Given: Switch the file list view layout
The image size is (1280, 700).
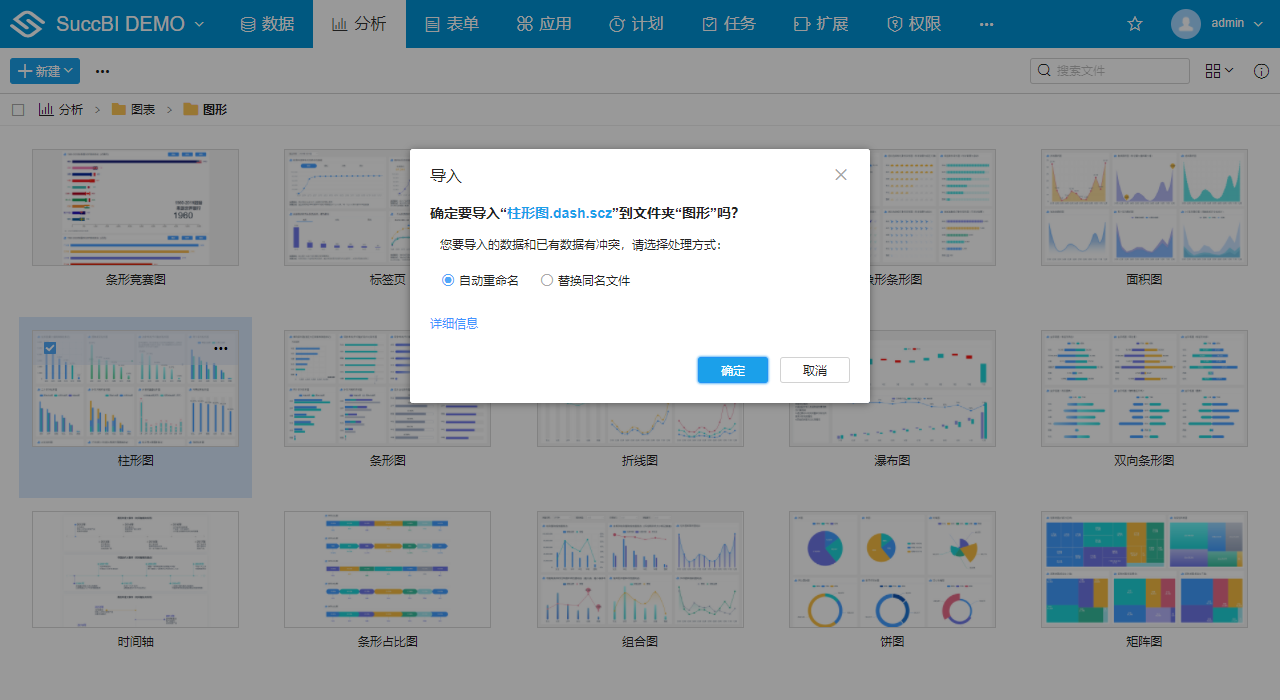Looking at the screenshot, I should [1217, 70].
